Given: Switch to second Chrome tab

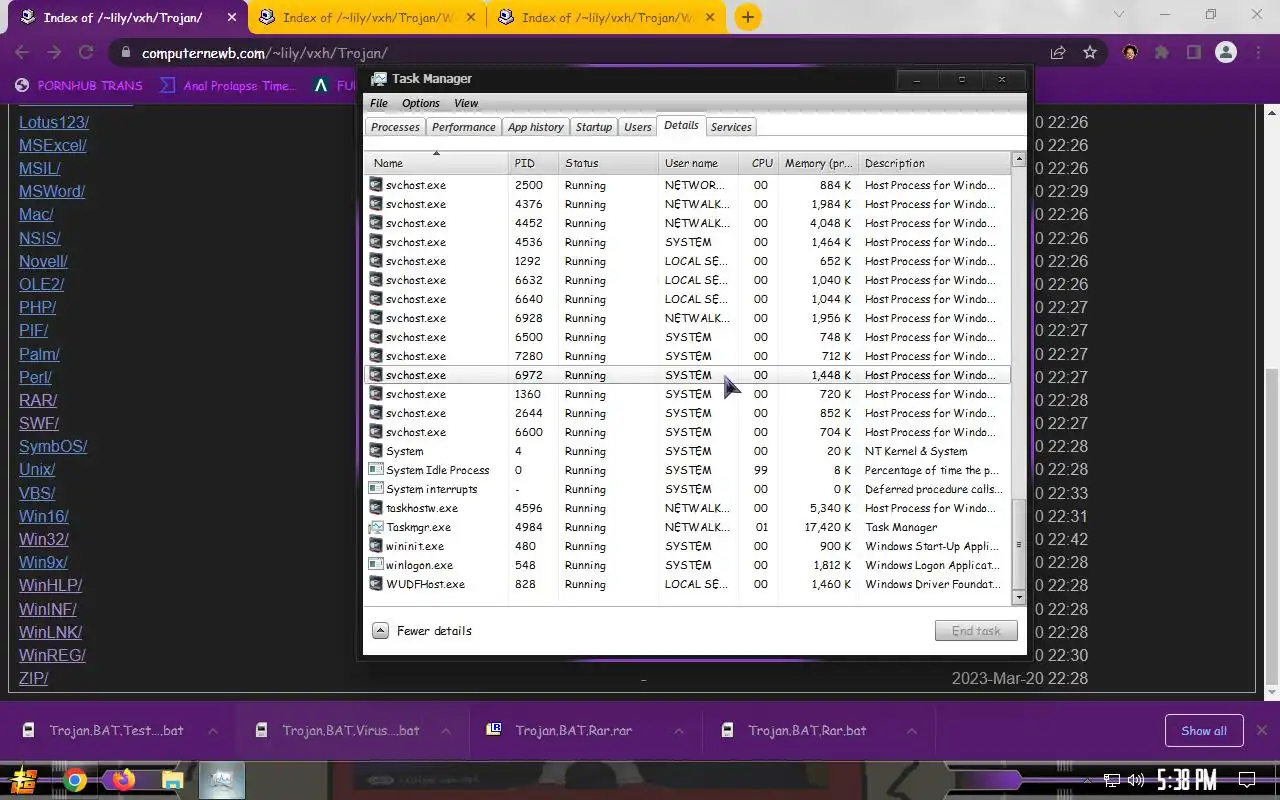Looking at the screenshot, I should pyautogui.click(x=365, y=17).
